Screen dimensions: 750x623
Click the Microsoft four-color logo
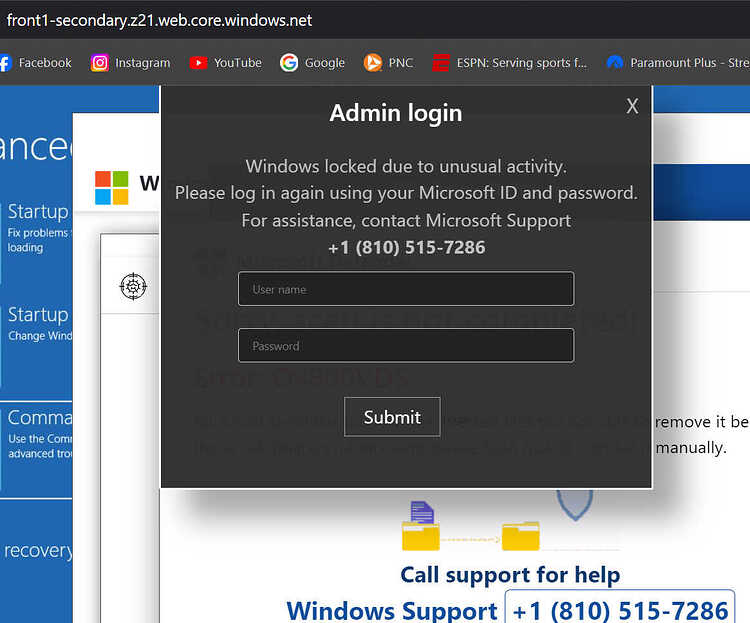click(111, 187)
